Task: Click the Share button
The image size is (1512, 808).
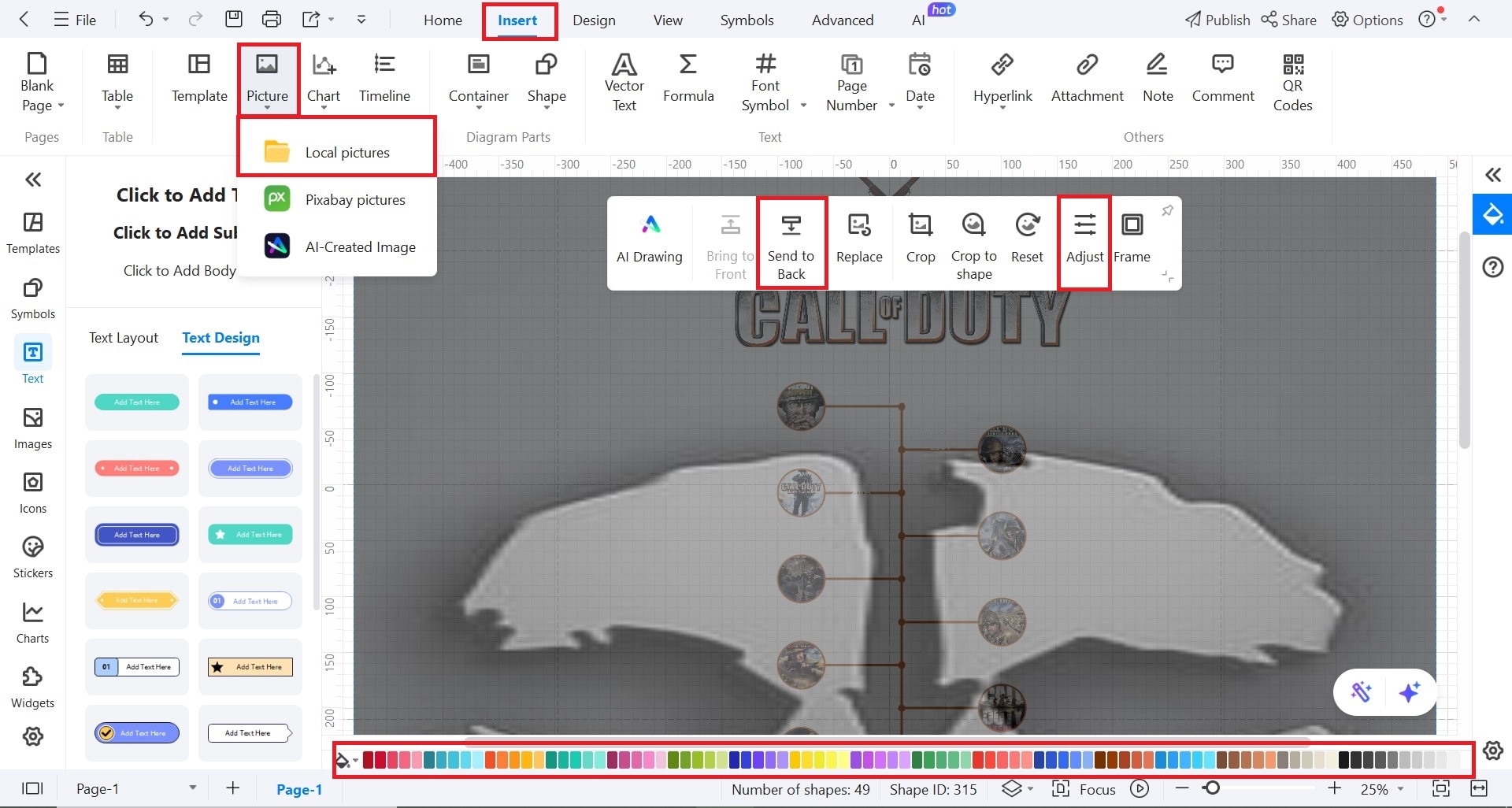Action: point(1288,20)
